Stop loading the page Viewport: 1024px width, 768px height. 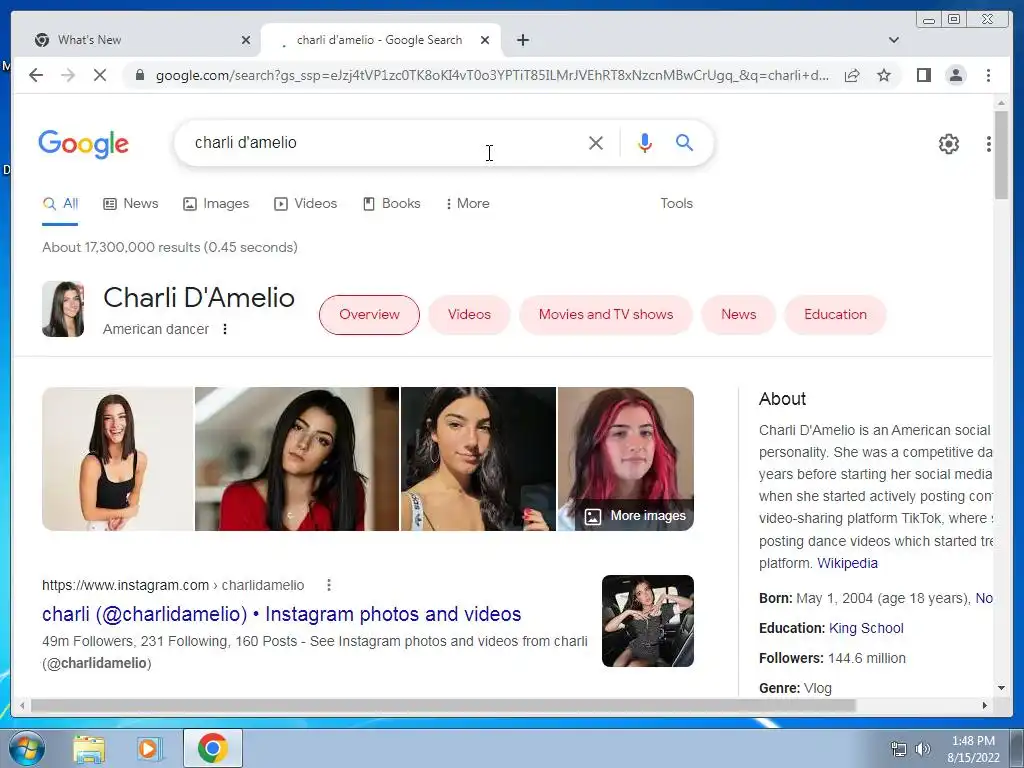(x=100, y=75)
